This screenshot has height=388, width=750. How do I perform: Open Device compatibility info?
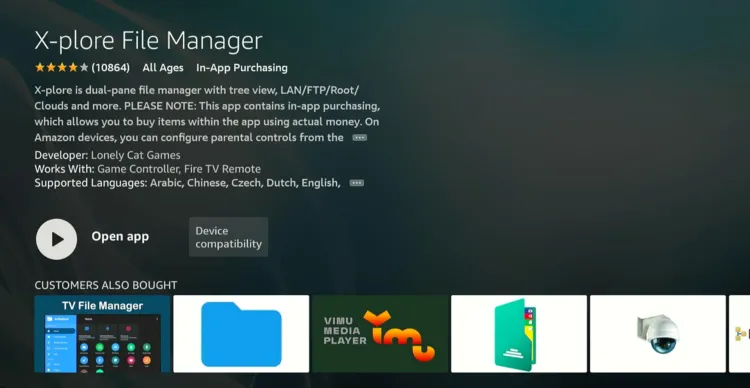[x=229, y=237]
